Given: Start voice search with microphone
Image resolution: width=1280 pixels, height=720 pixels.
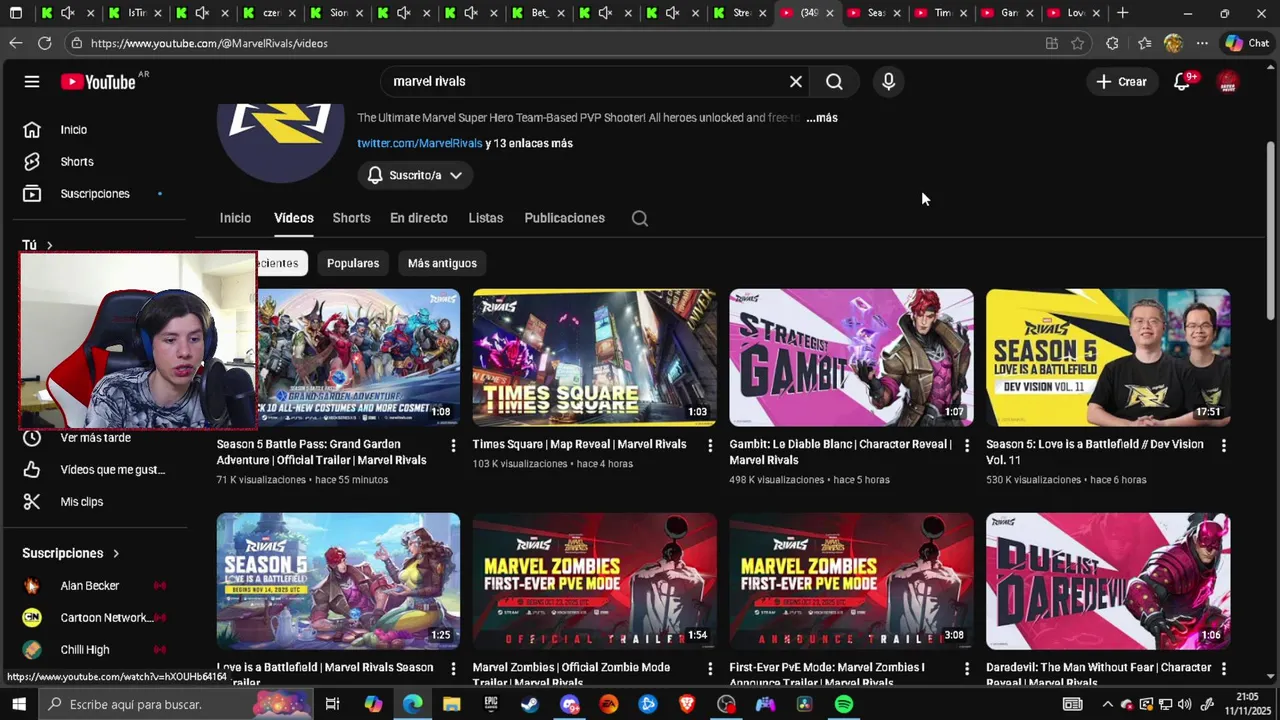Looking at the screenshot, I should click(x=888, y=82).
